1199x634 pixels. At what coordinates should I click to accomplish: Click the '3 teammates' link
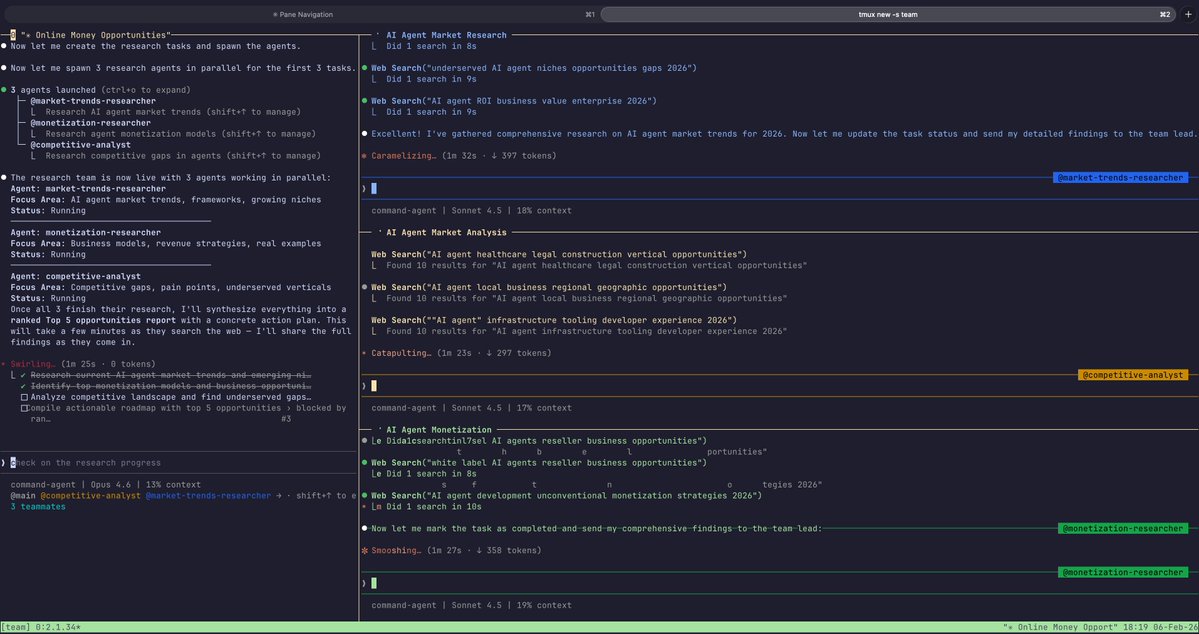pos(38,506)
